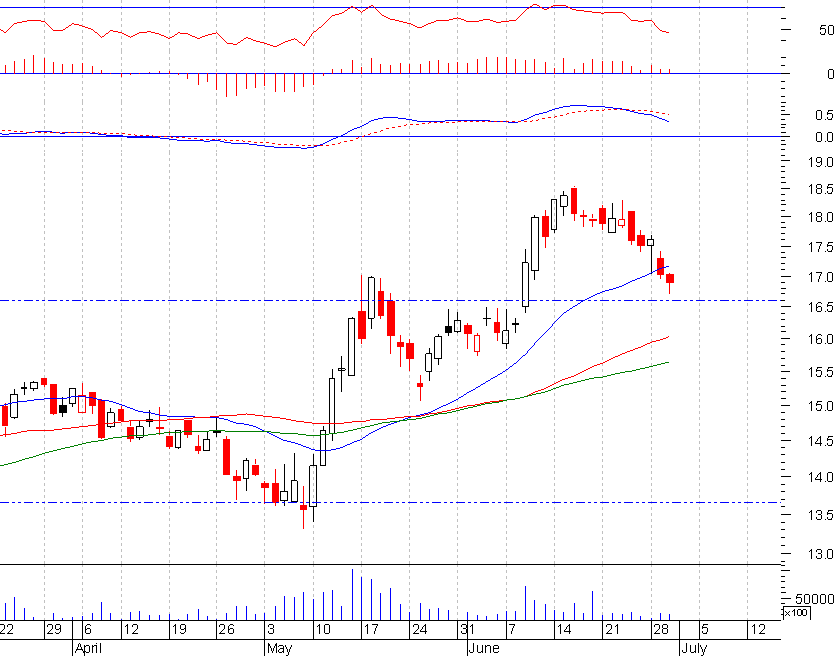Click the x100 volume multiplier label

(796, 613)
